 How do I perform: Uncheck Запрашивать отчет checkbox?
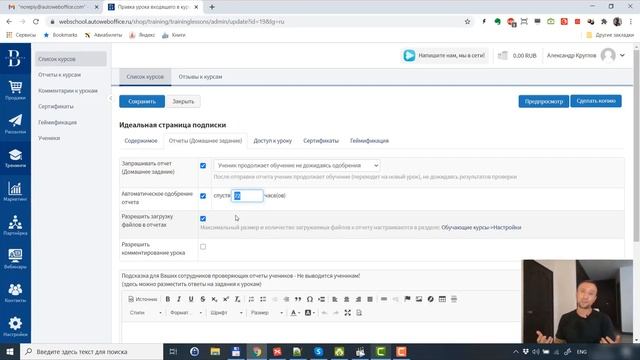[203, 166]
